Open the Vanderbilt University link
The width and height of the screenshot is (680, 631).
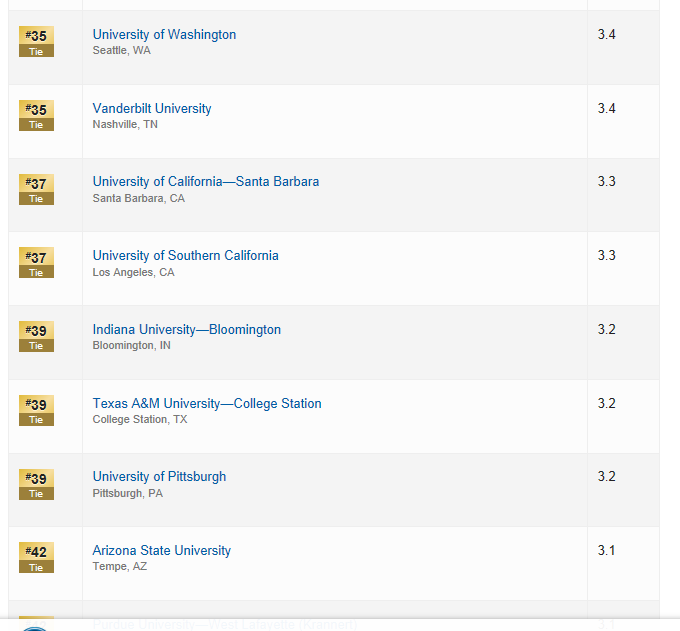point(152,108)
